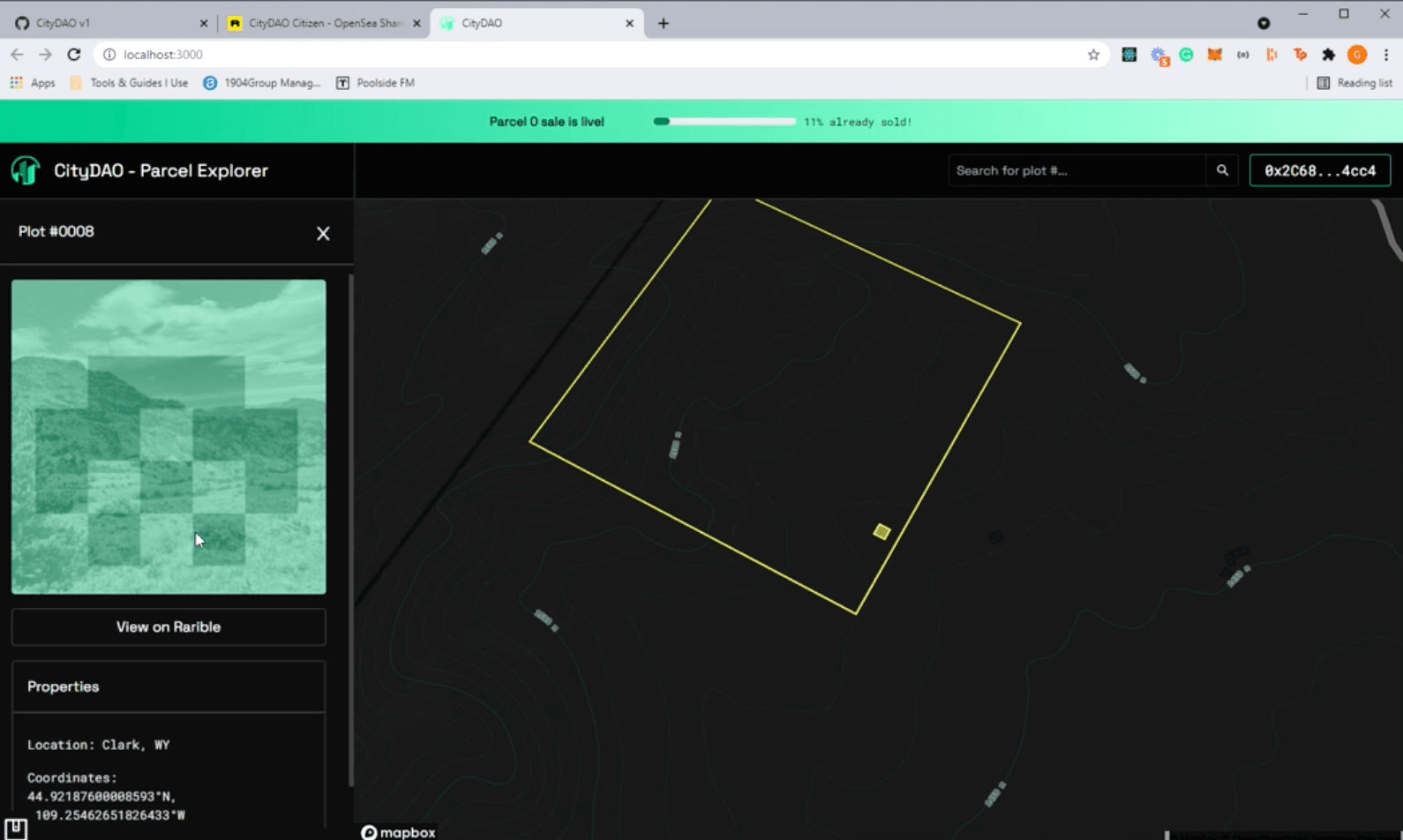The height and width of the screenshot is (840, 1403).
Task: Select the CityDAO localhost tab
Action: (536, 23)
